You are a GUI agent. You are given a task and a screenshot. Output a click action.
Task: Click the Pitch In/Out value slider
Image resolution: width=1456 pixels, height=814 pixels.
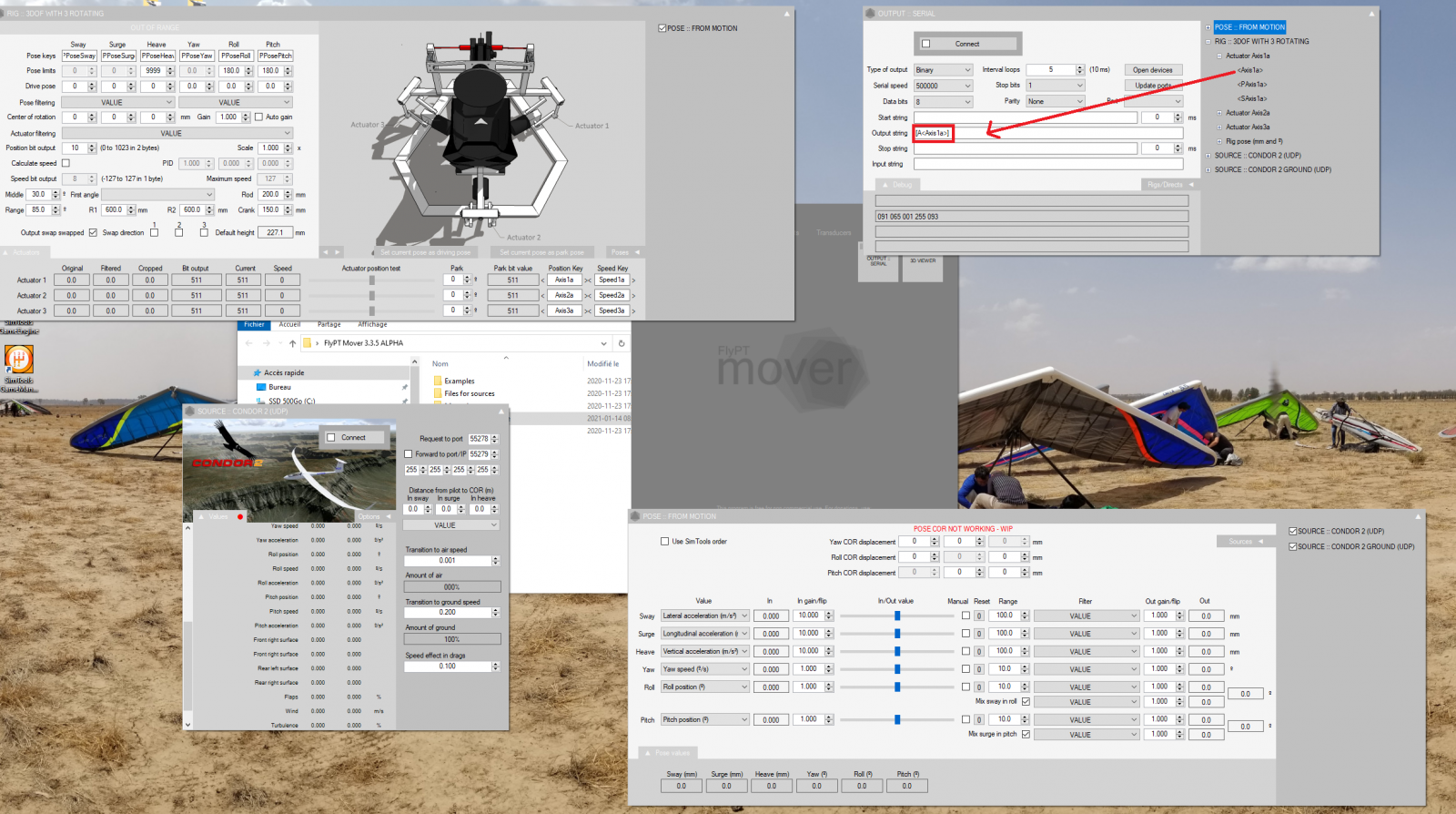(897, 719)
